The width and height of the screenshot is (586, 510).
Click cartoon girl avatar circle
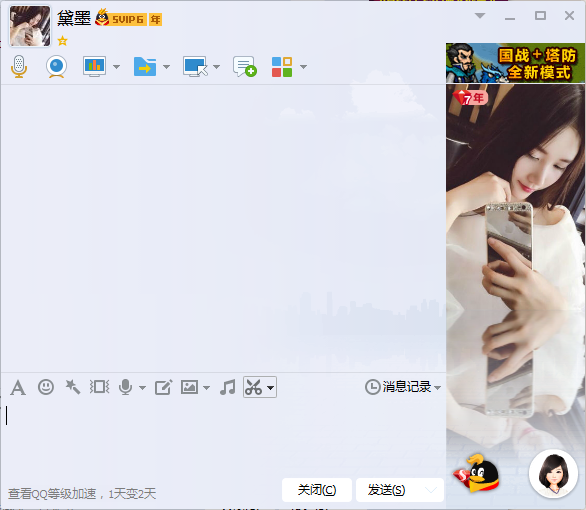click(x=553, y=473)
